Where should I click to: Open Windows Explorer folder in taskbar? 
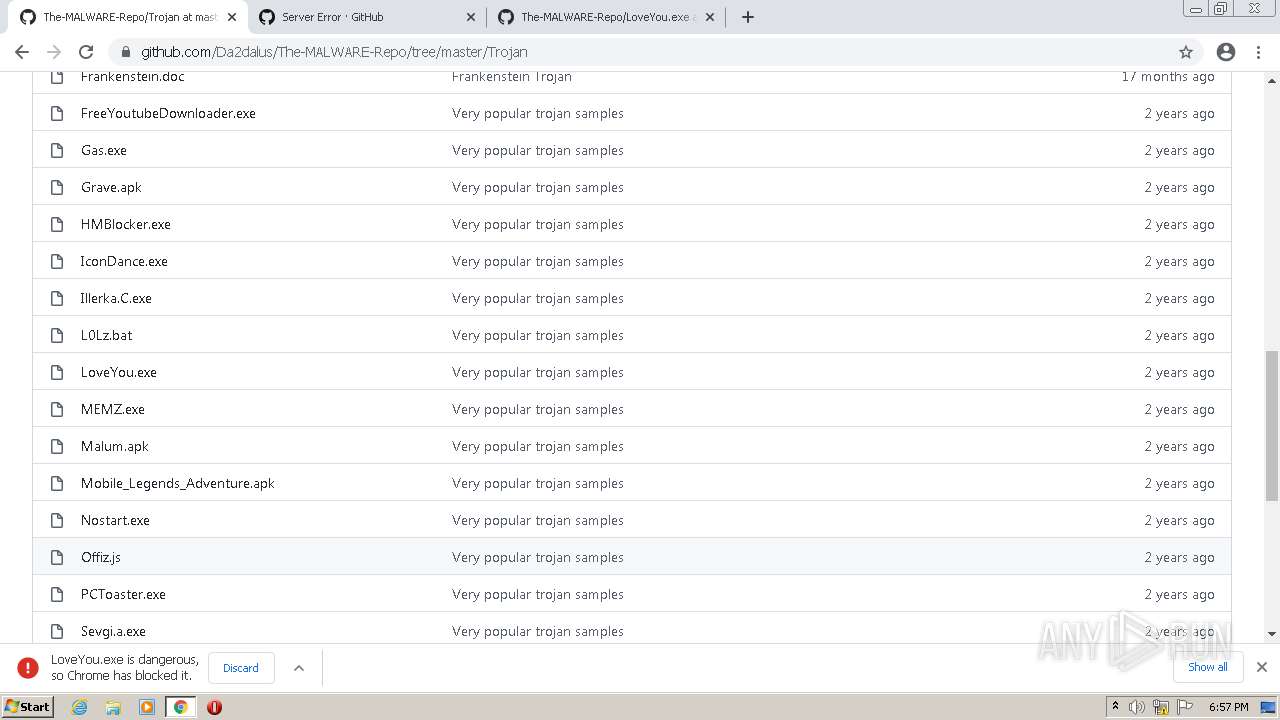tap(113, 707)
